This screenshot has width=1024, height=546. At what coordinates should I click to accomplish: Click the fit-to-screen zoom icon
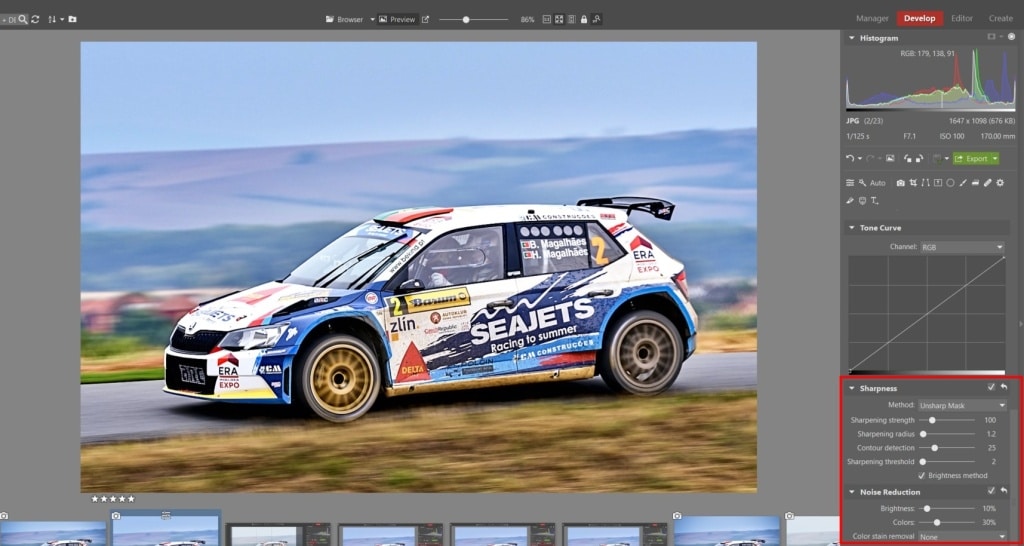tap(559, 20)
